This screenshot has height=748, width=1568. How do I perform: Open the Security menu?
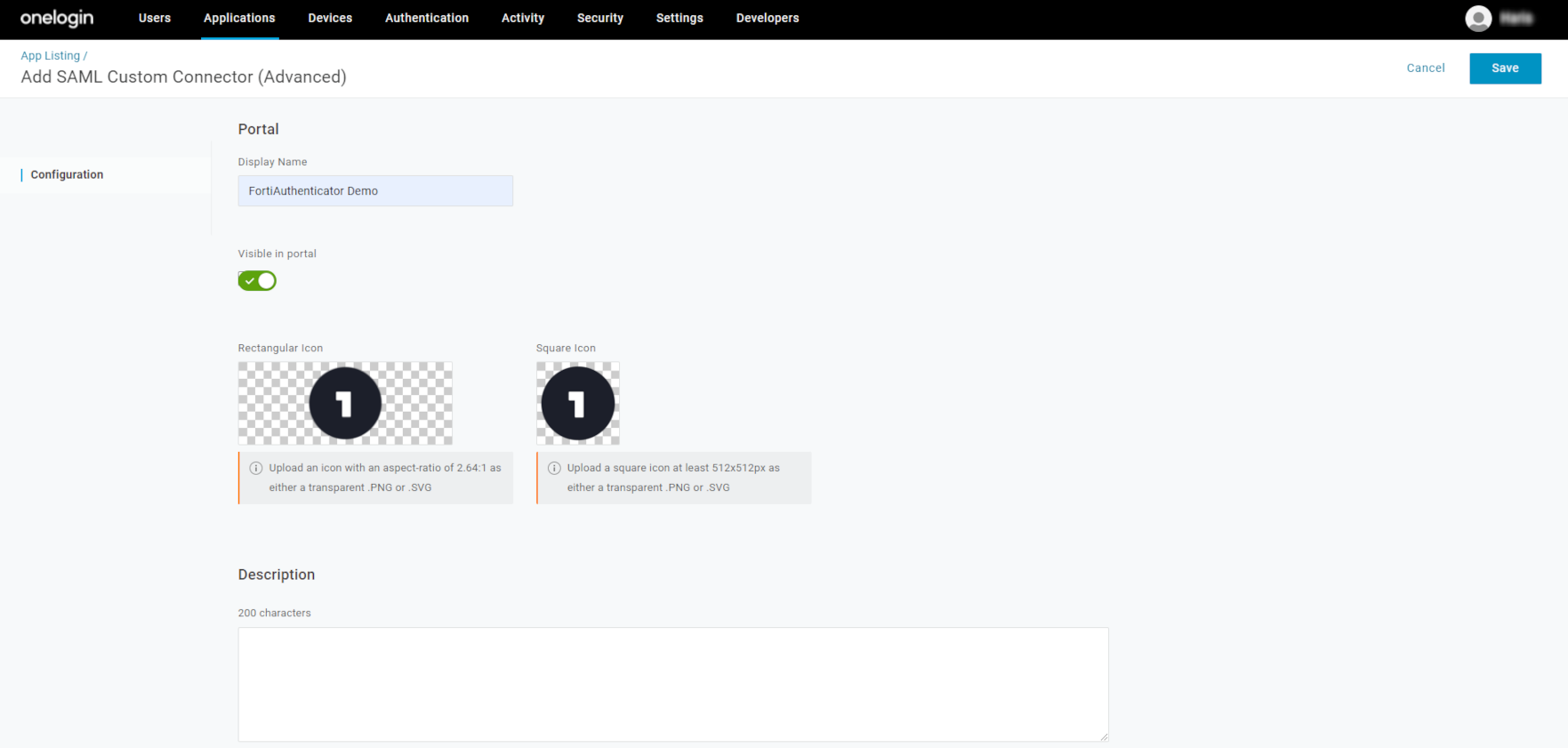tap(600, 18)
